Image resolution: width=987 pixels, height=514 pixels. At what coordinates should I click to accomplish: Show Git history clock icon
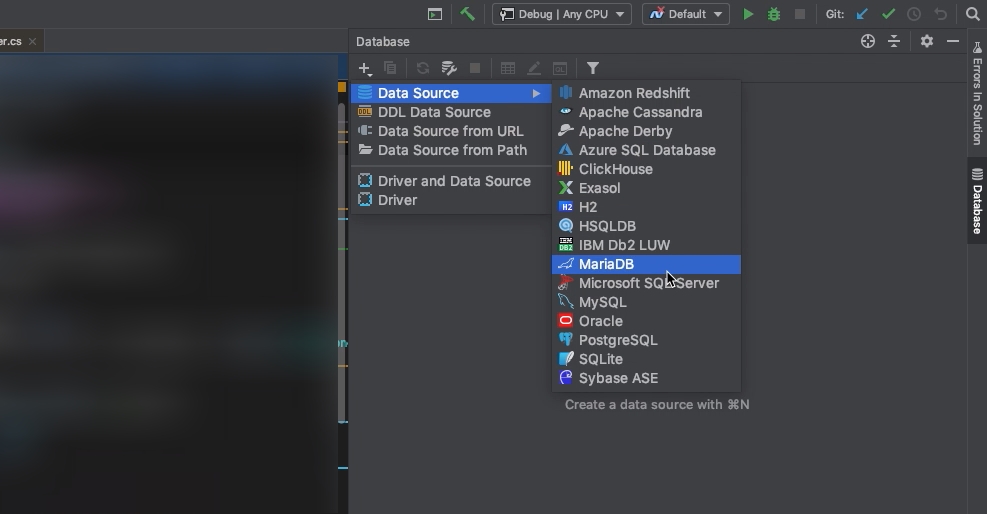tap(914, 14)
